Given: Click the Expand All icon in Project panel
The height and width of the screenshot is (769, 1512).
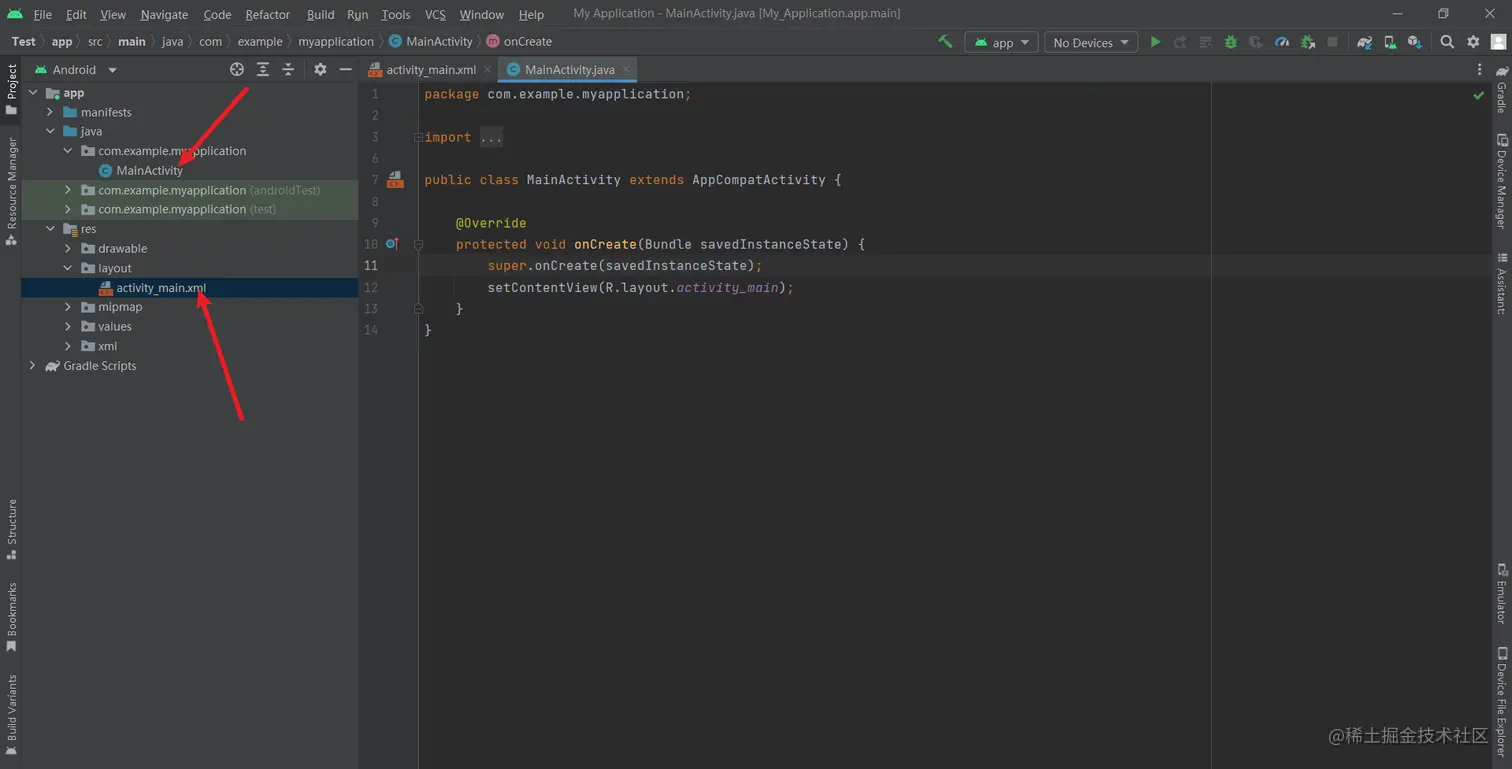Looking at the screenshot, I should tap(263, 69).
